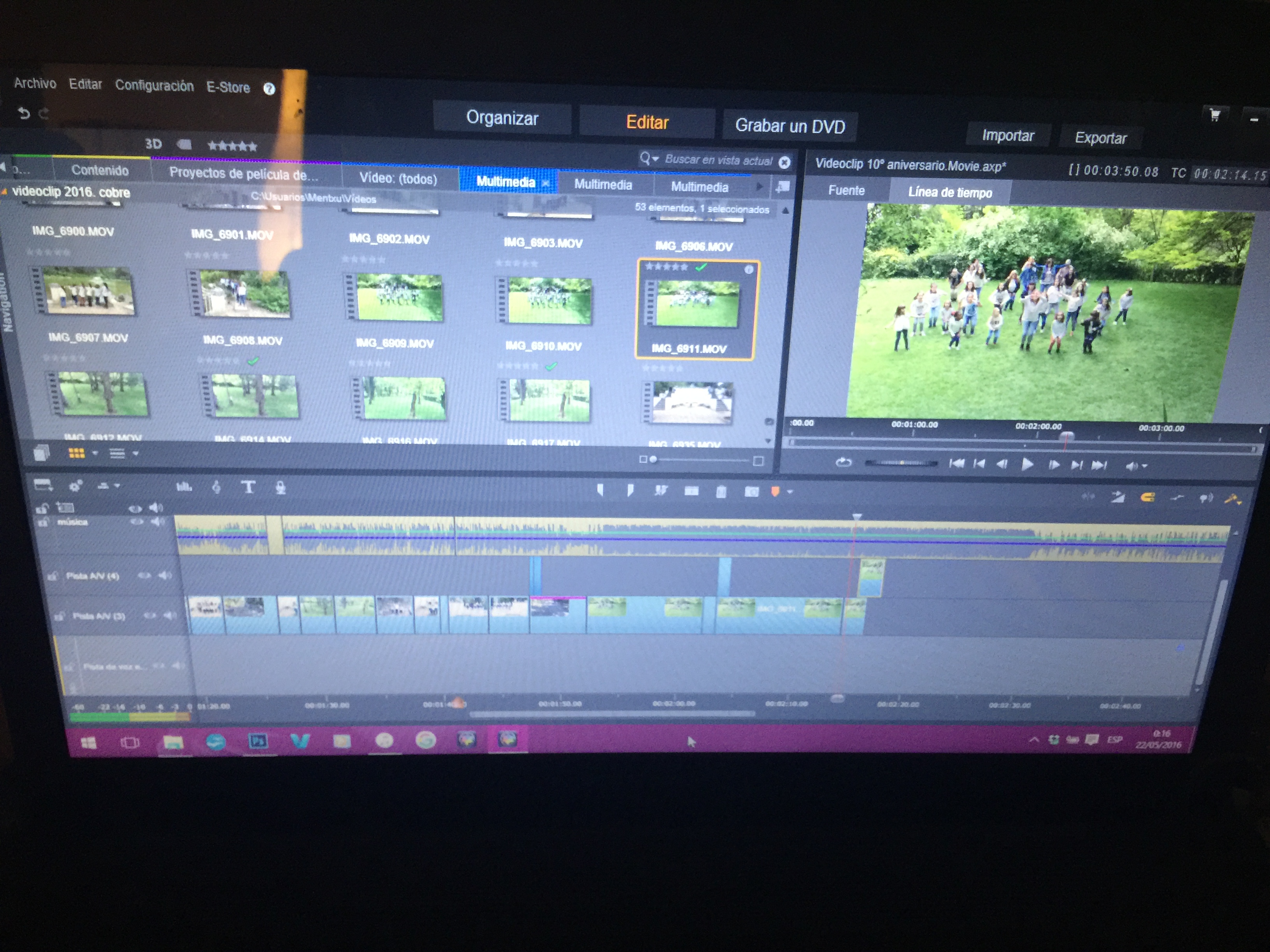Set the mark-out point on the timeline
This screenshot has width=1270, height=952.
pyautogui.click(x=630, y=491)
